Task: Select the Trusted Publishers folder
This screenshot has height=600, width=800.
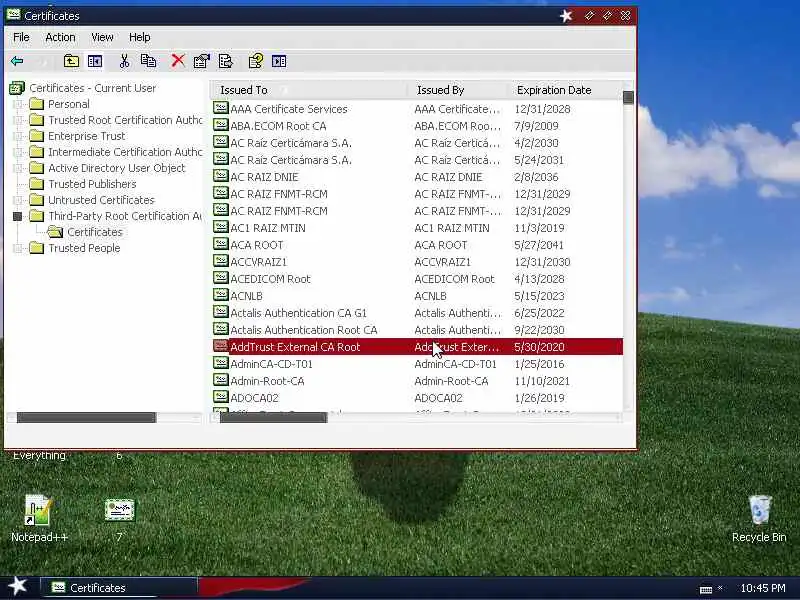Action: pos(92,184)
